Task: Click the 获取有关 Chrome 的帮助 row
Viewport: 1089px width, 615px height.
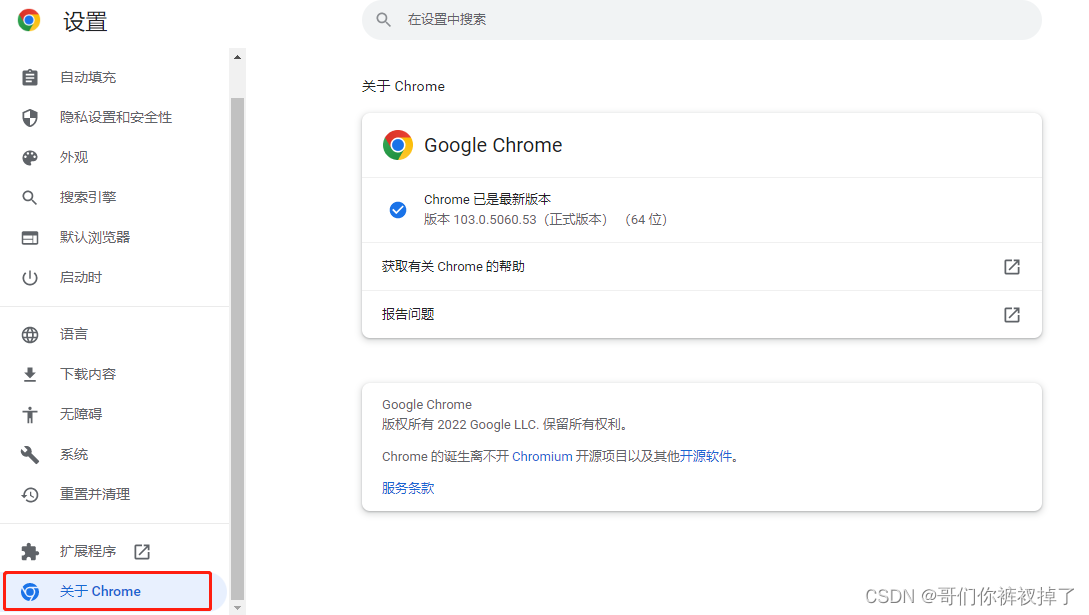Action: [701, 267]
